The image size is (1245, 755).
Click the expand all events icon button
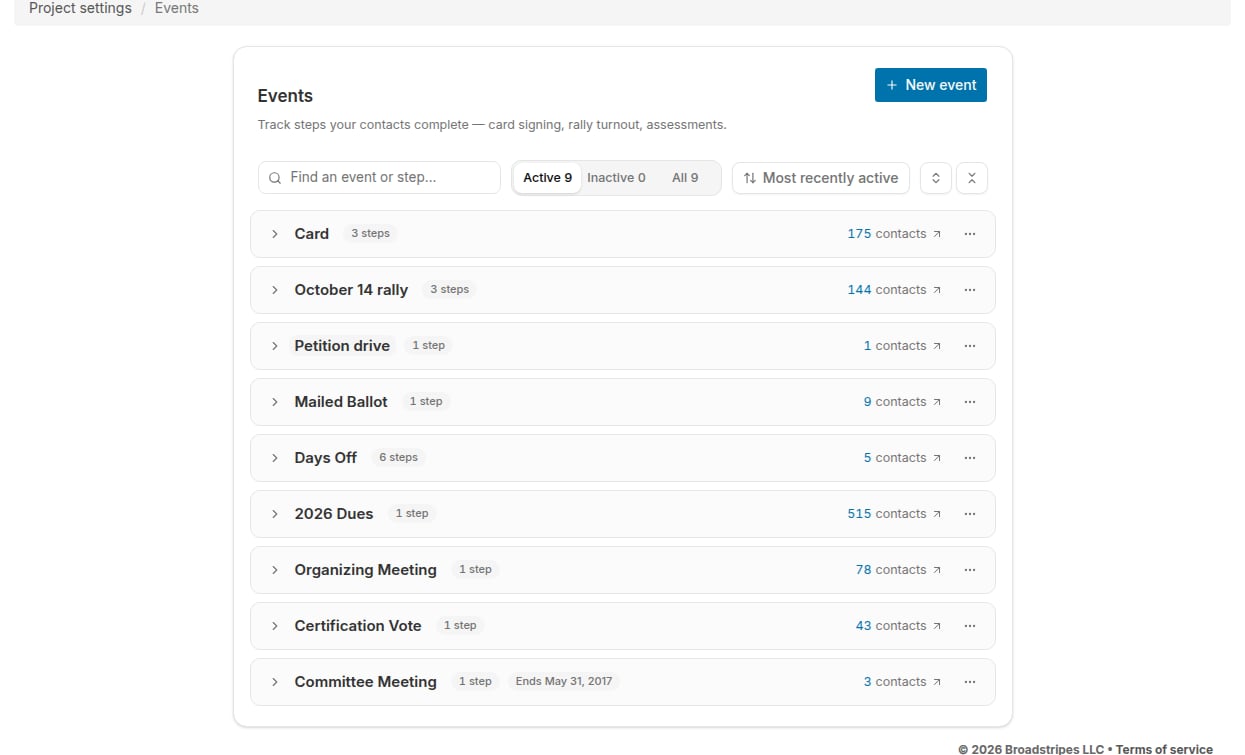pos(936,178)
